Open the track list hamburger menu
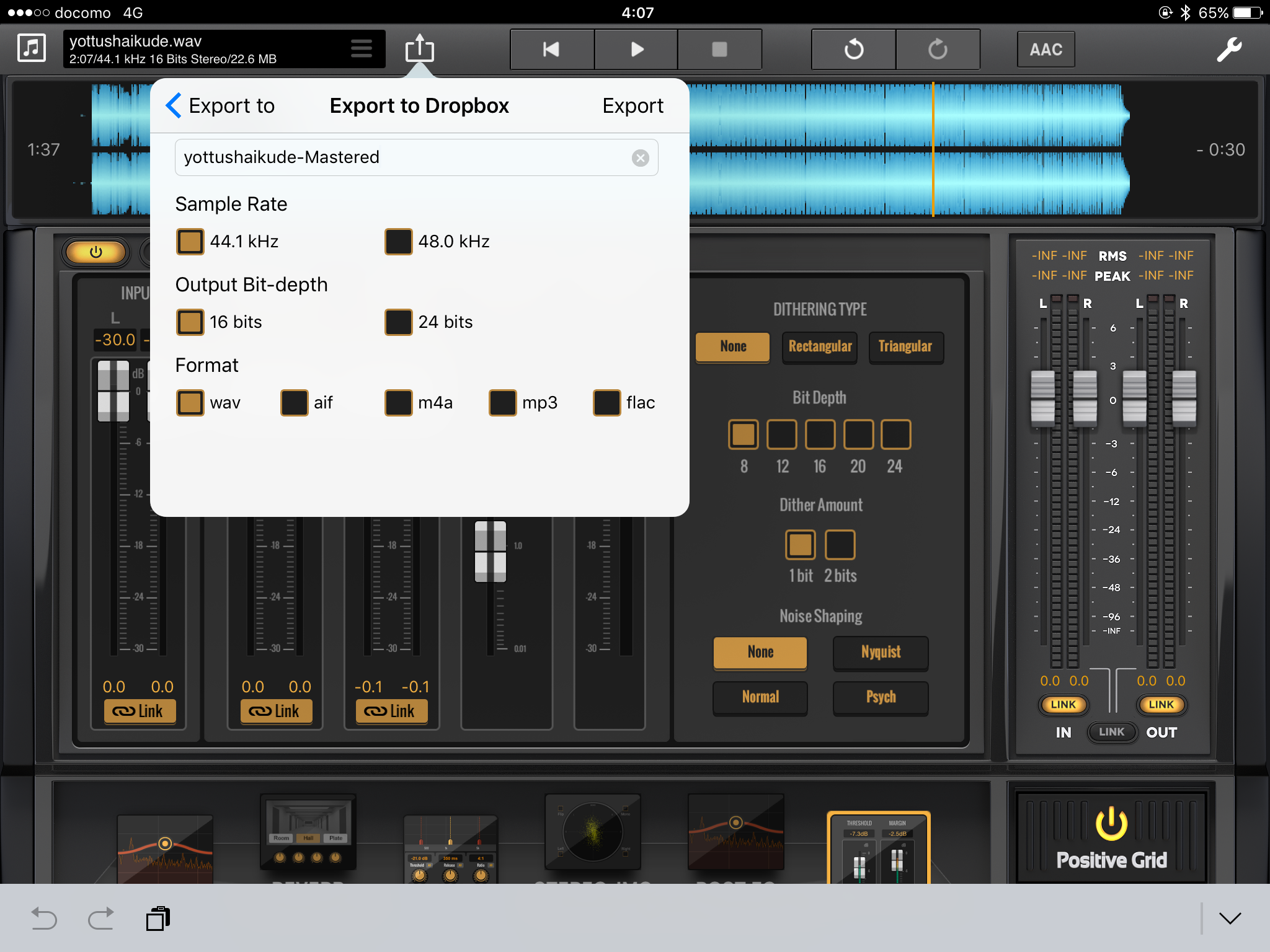Viewport: 1270px width, 952px height. coord(362,48)
